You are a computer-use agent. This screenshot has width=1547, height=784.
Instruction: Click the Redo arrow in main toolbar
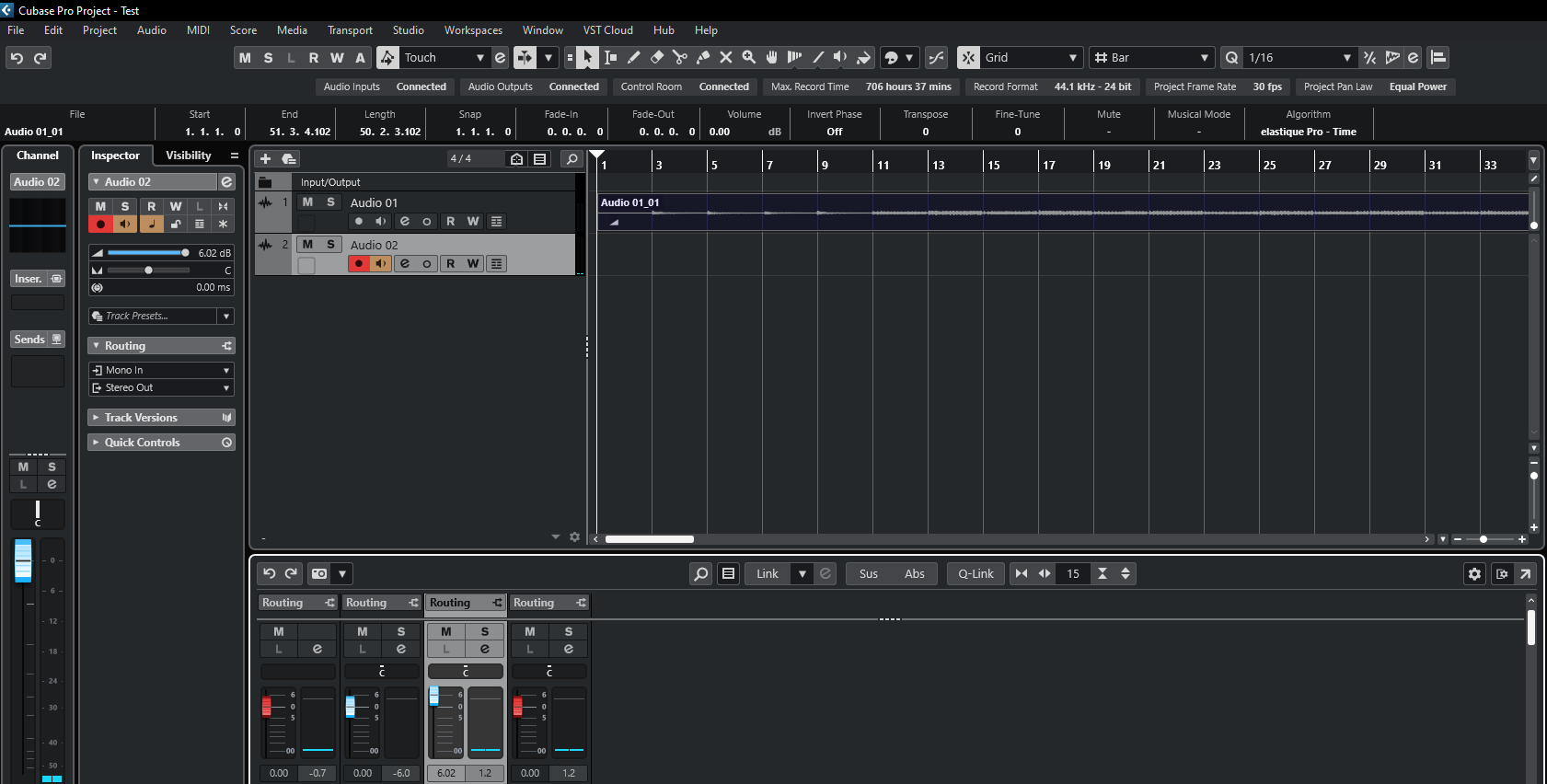point(40,58)
